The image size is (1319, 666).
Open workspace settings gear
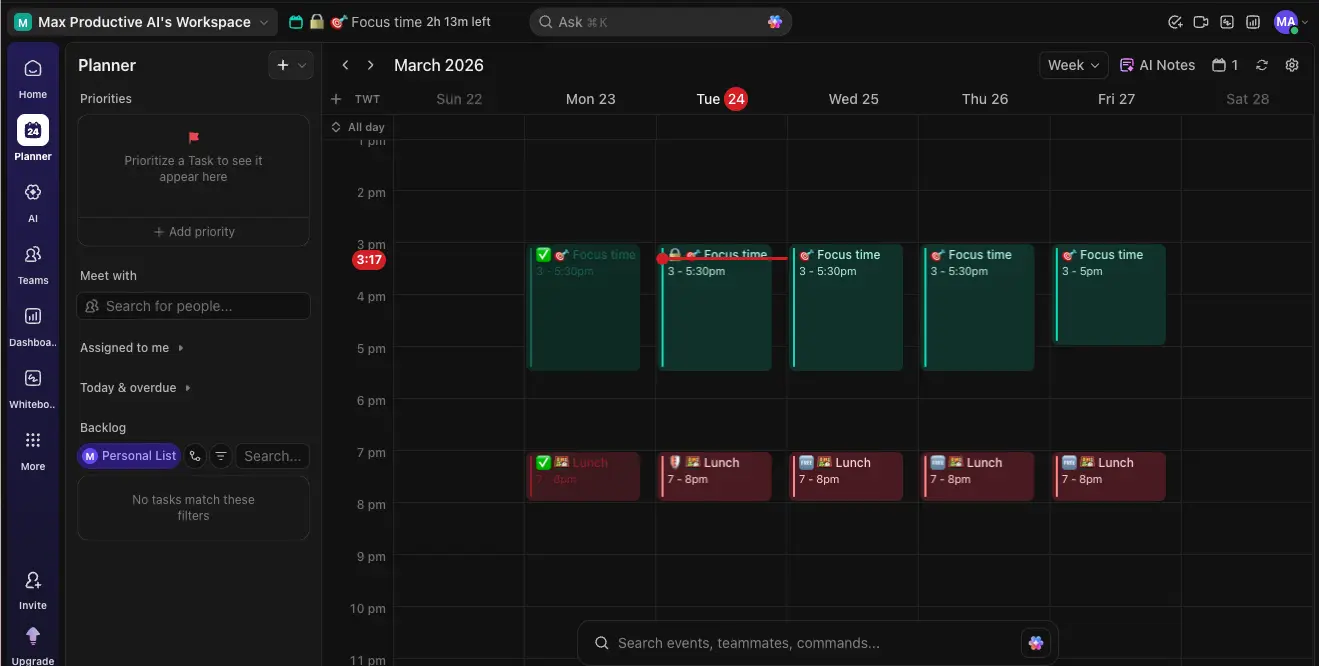pyautogui.click(x=1291, y=65)
